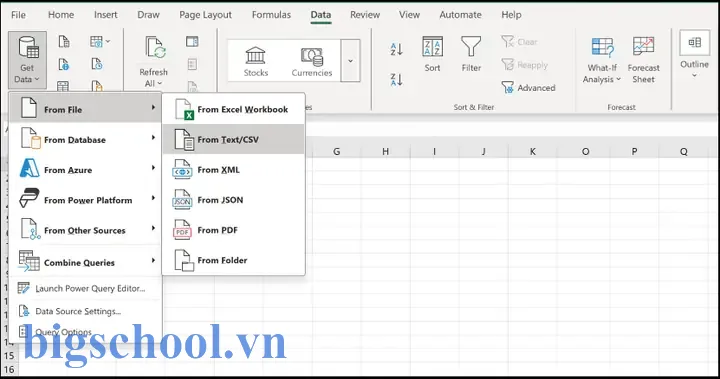This screenshot has width=720, height=379.
Task: Click the Reapply filter button
Action: (x=525, y=65)
